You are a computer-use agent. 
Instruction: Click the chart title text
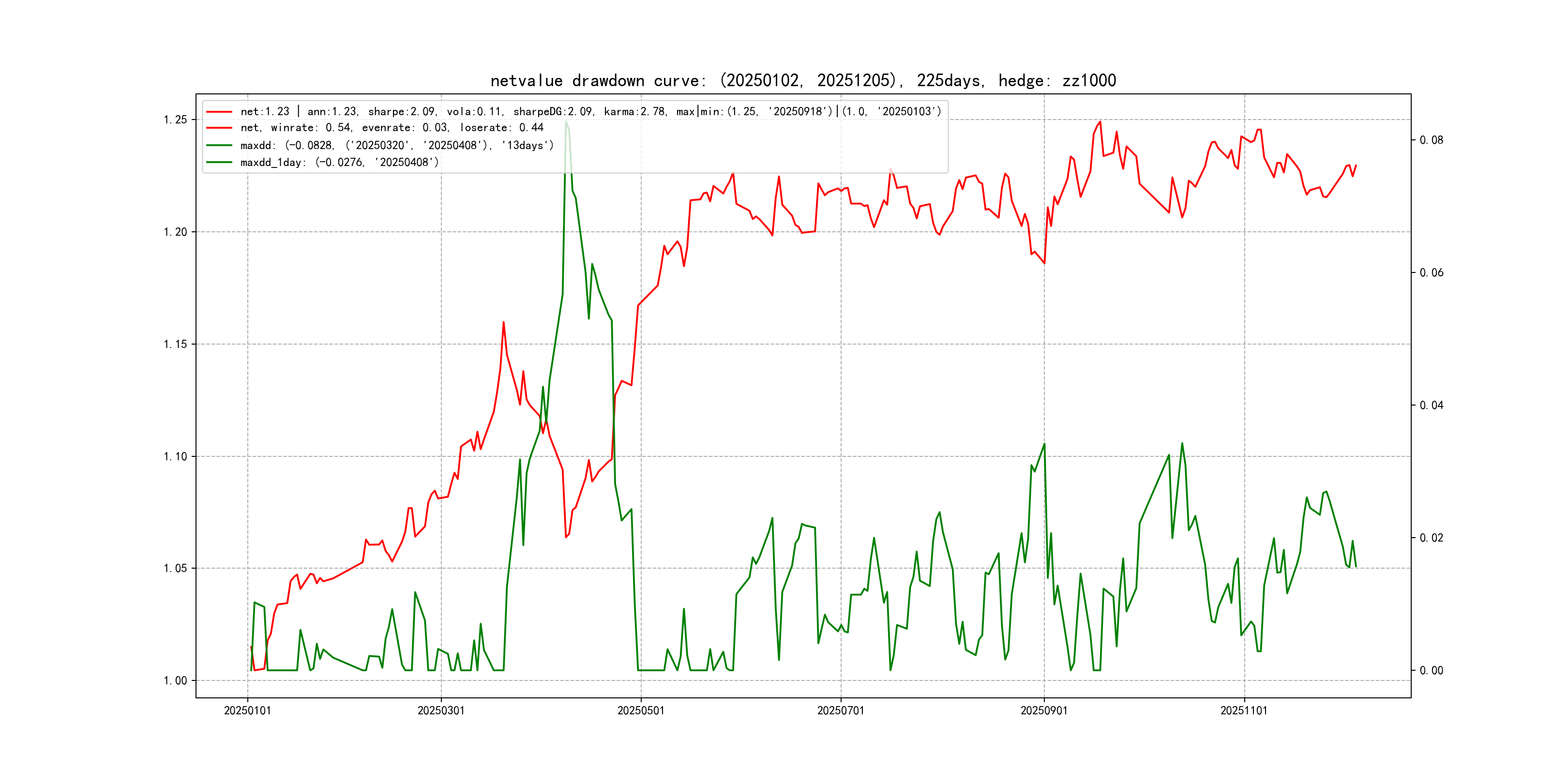[803, 81]
